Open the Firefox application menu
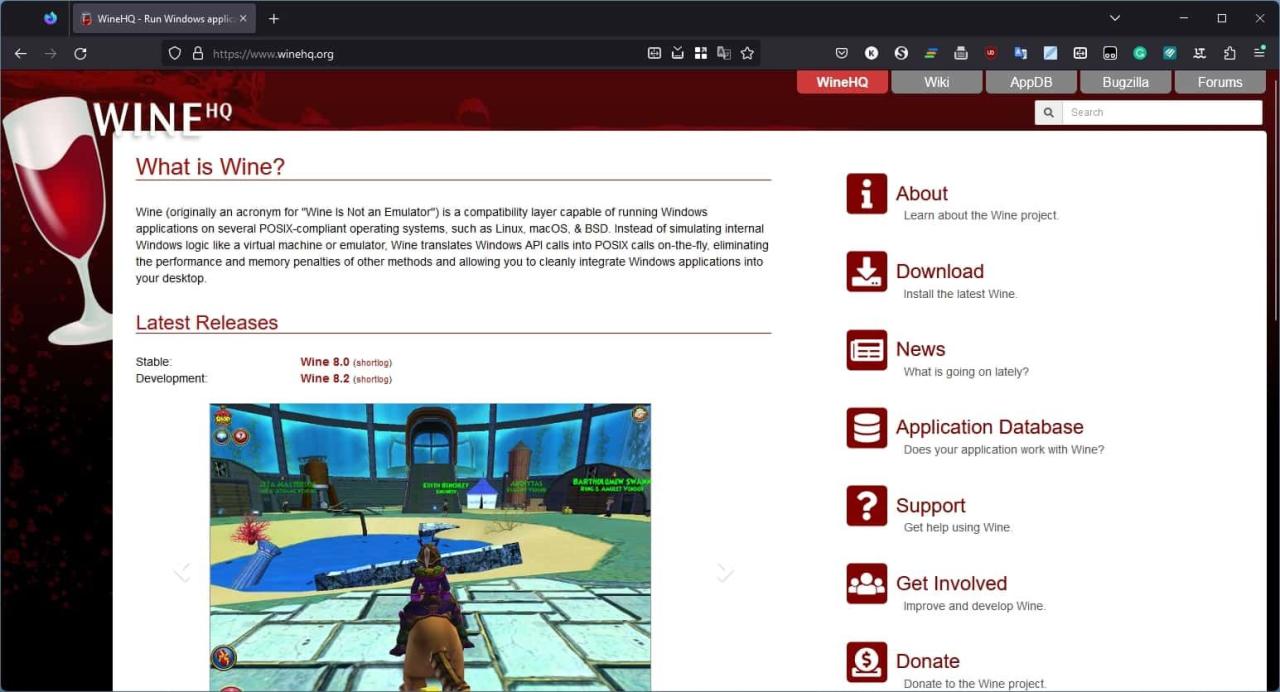Screen dimensions: 1280x692 tap(1259, 54)
